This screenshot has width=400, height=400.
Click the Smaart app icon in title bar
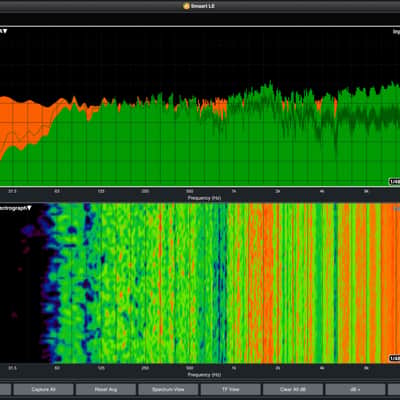pos(186,6)
